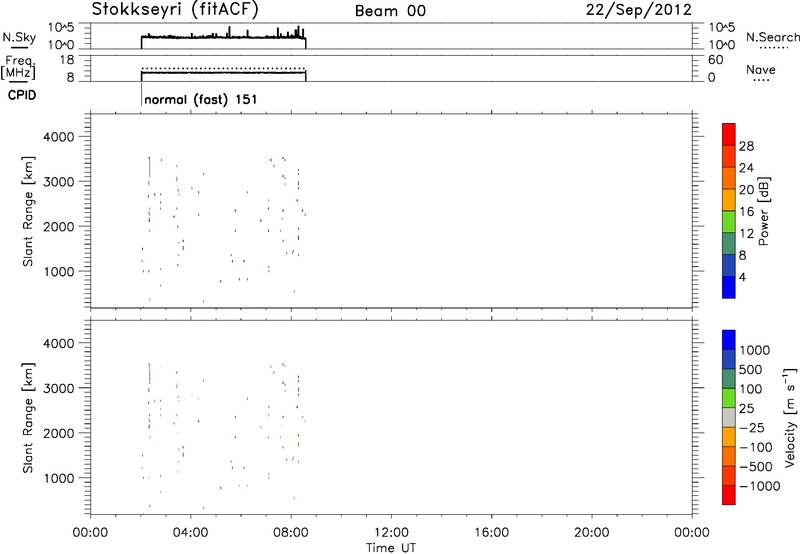
Task: Pick the red bottom segment of the Velocity colorbar
Action: point(729,495)
